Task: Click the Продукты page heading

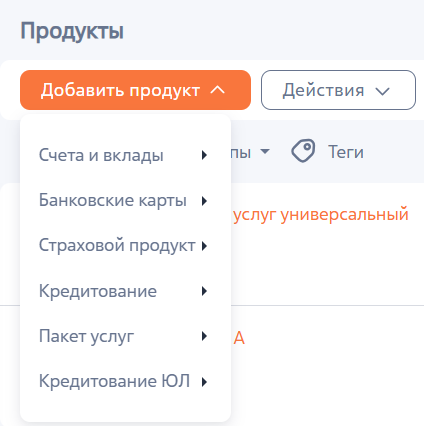Action: click(x=72, y=32)
